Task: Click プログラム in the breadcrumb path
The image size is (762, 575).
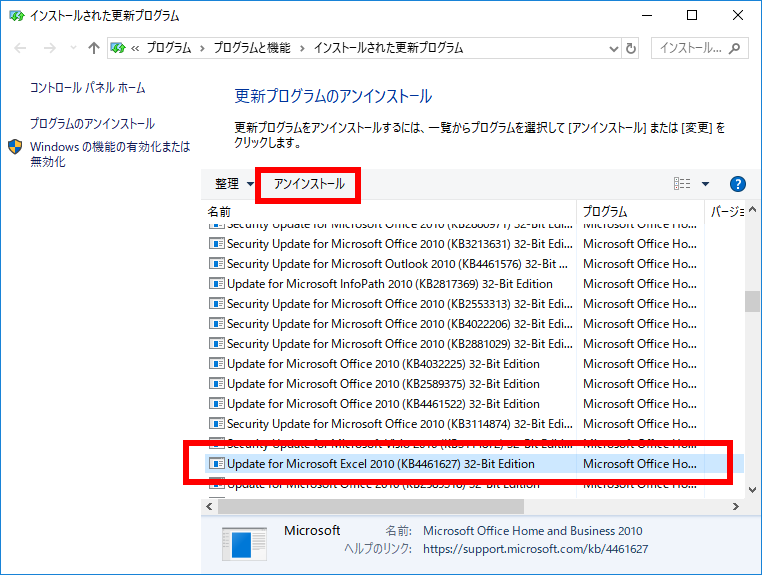Action: (x=169, y=48)
